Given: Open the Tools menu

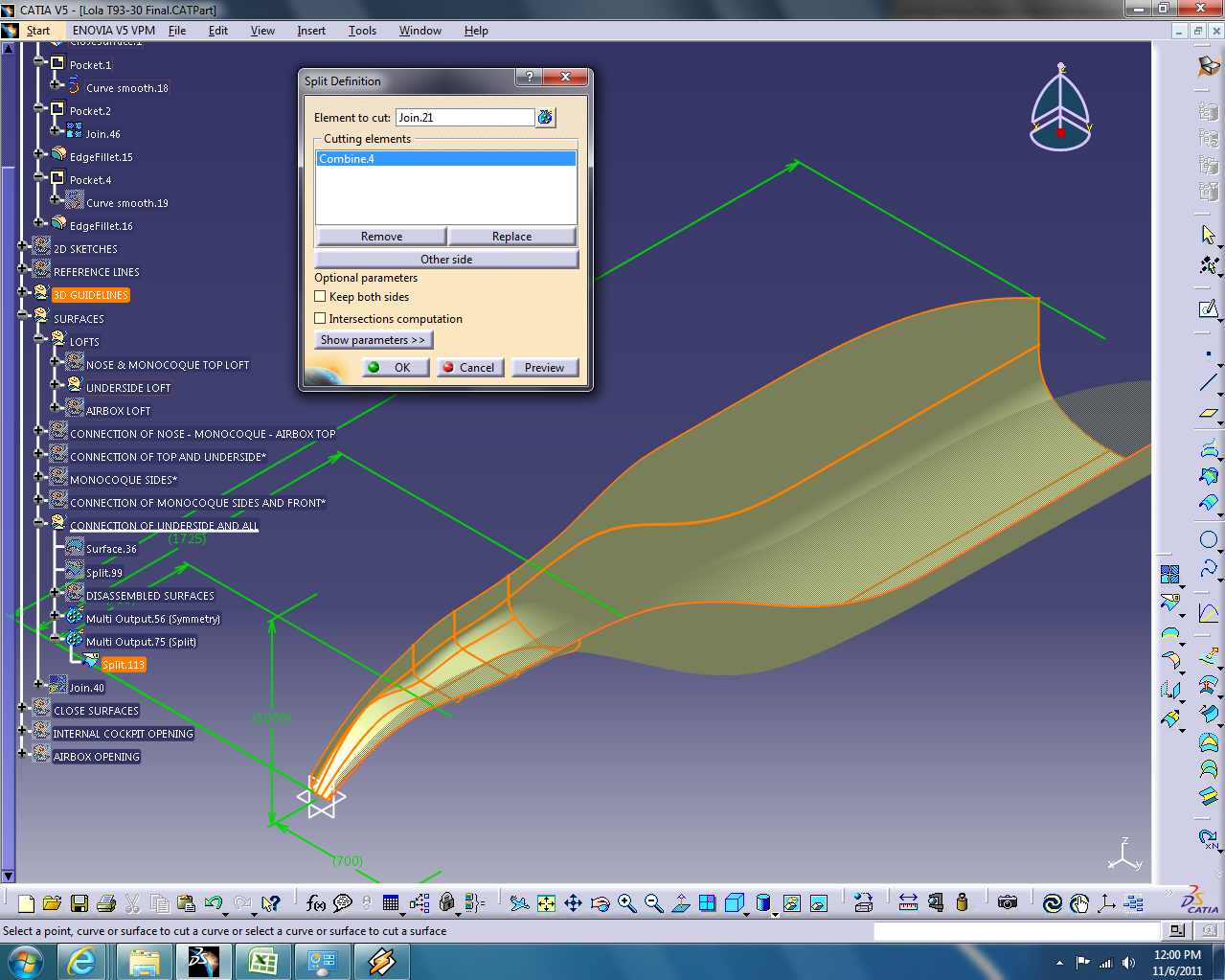Looking at the screenshot, I should click(362, 31).
